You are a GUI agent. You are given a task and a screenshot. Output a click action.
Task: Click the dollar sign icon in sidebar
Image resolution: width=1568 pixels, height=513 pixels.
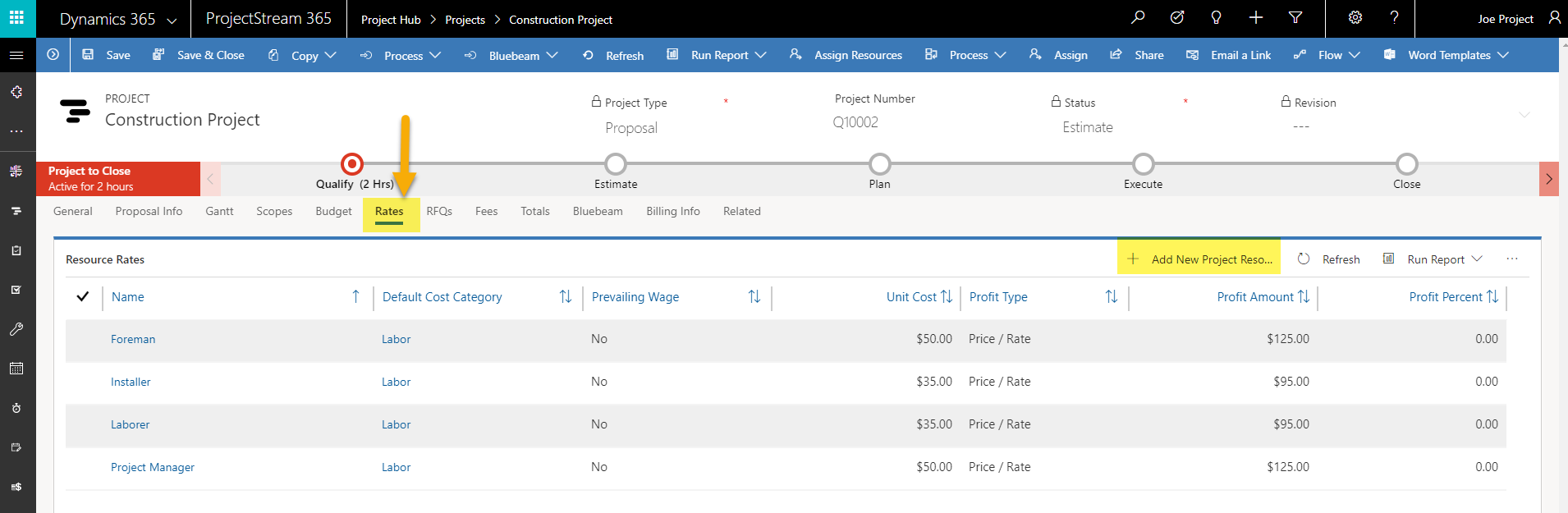[x=16, y=487]
